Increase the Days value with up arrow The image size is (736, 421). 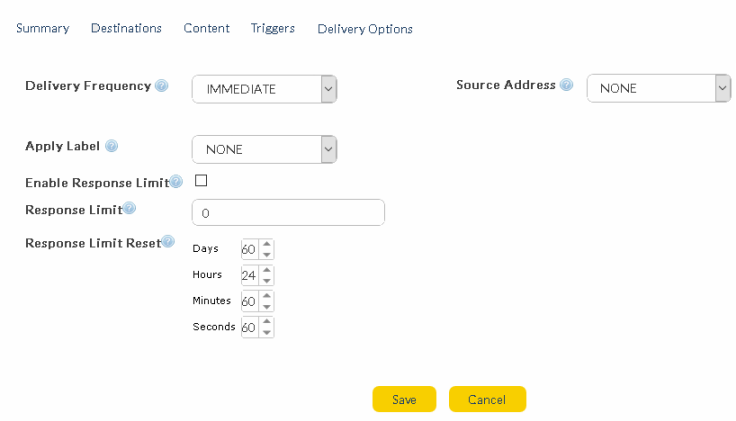tap(266, 244)
